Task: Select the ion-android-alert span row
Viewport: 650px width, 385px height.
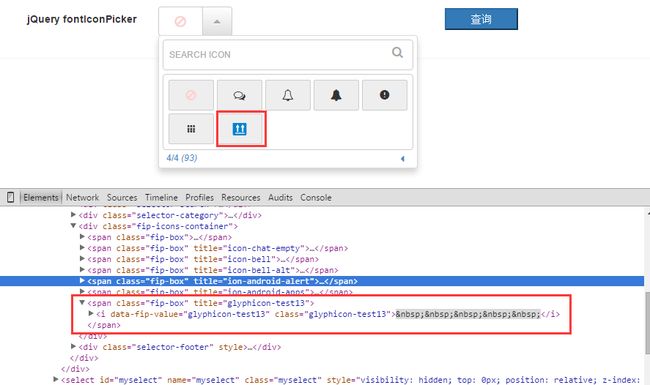Action: (322, 281)
